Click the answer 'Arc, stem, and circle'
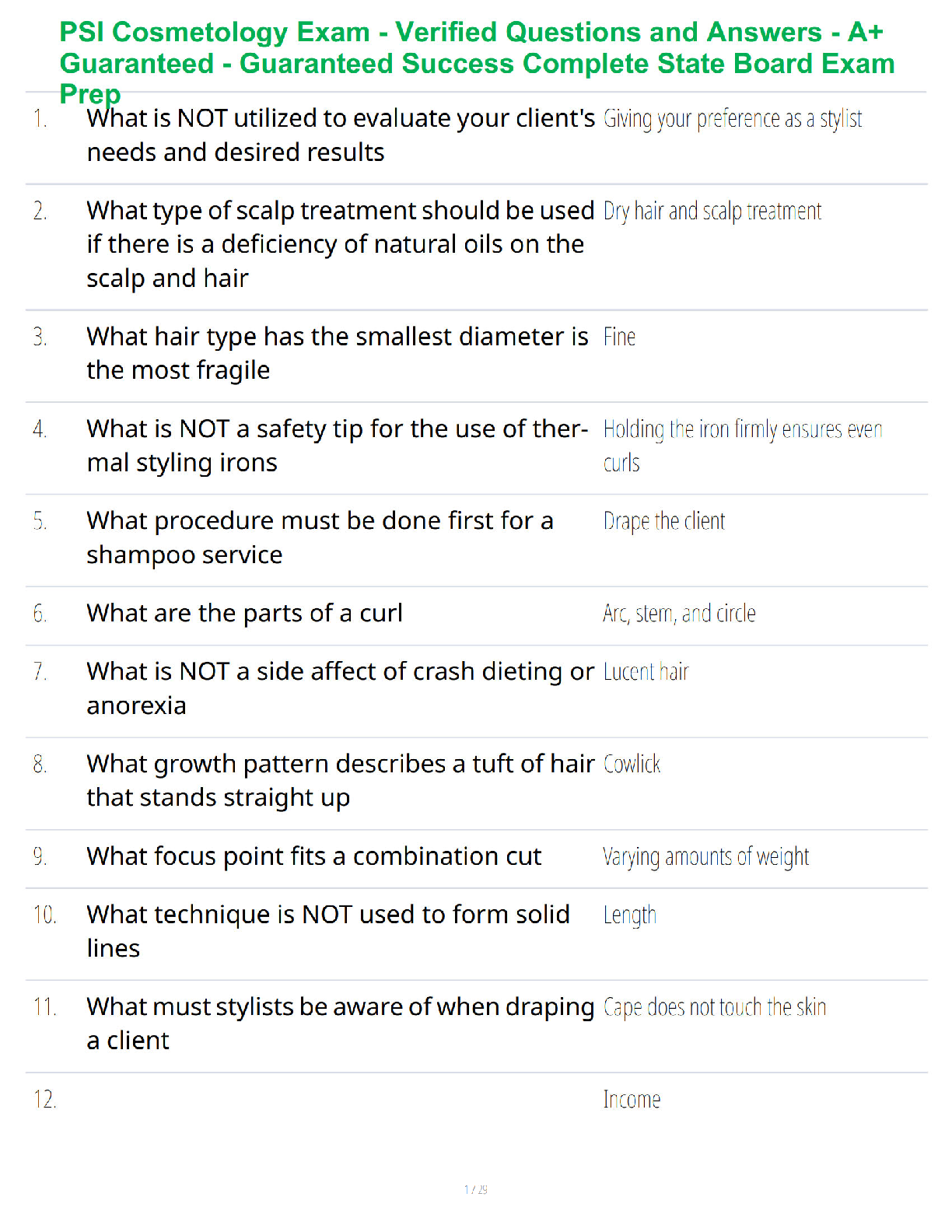Viewport: 952px width, 1232px height. (x=680, y=614)
